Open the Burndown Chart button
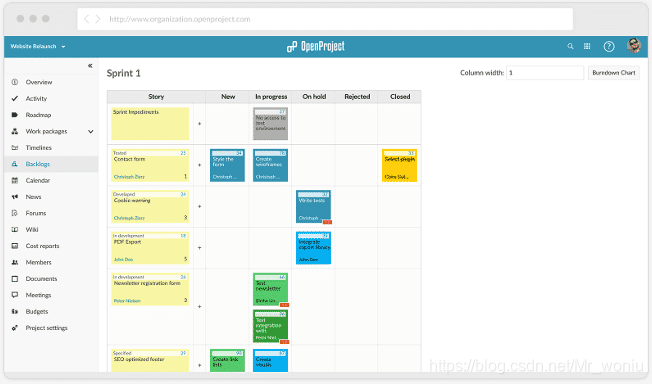Screen dimensions: 652x384 click(x=614, y=73)
